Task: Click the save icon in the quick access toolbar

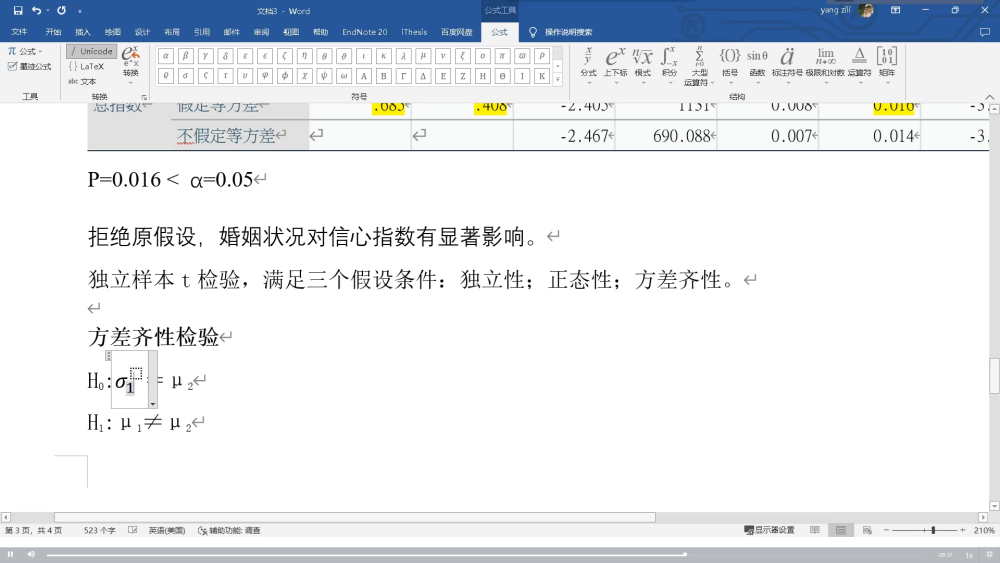Action: point(18,11)
